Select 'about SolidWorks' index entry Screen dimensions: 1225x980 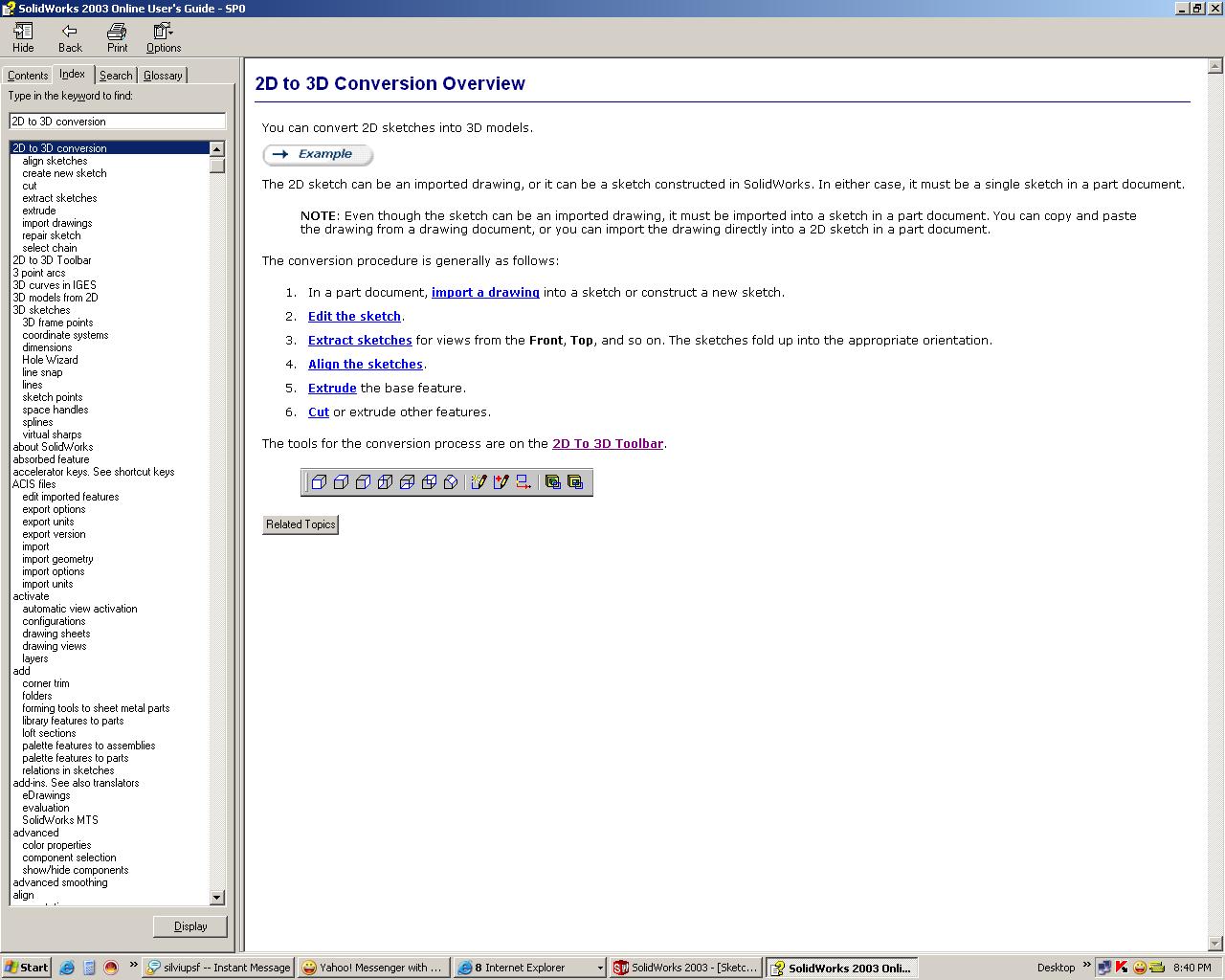[x=53, y=447]
